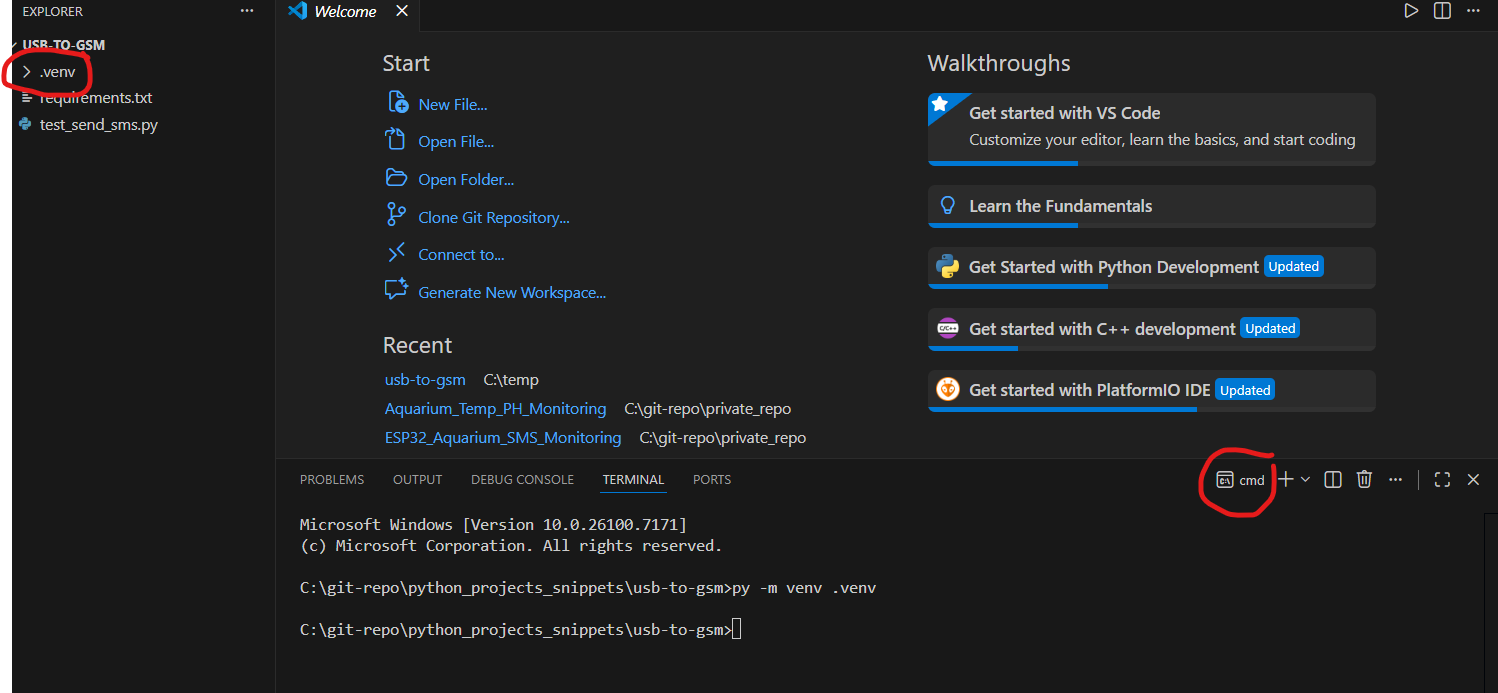Image resolution: width=1498 pixels, height=693 pixels.
Task: Open Get Started with Python Development walkthrough
Action: click(1113, 267)
